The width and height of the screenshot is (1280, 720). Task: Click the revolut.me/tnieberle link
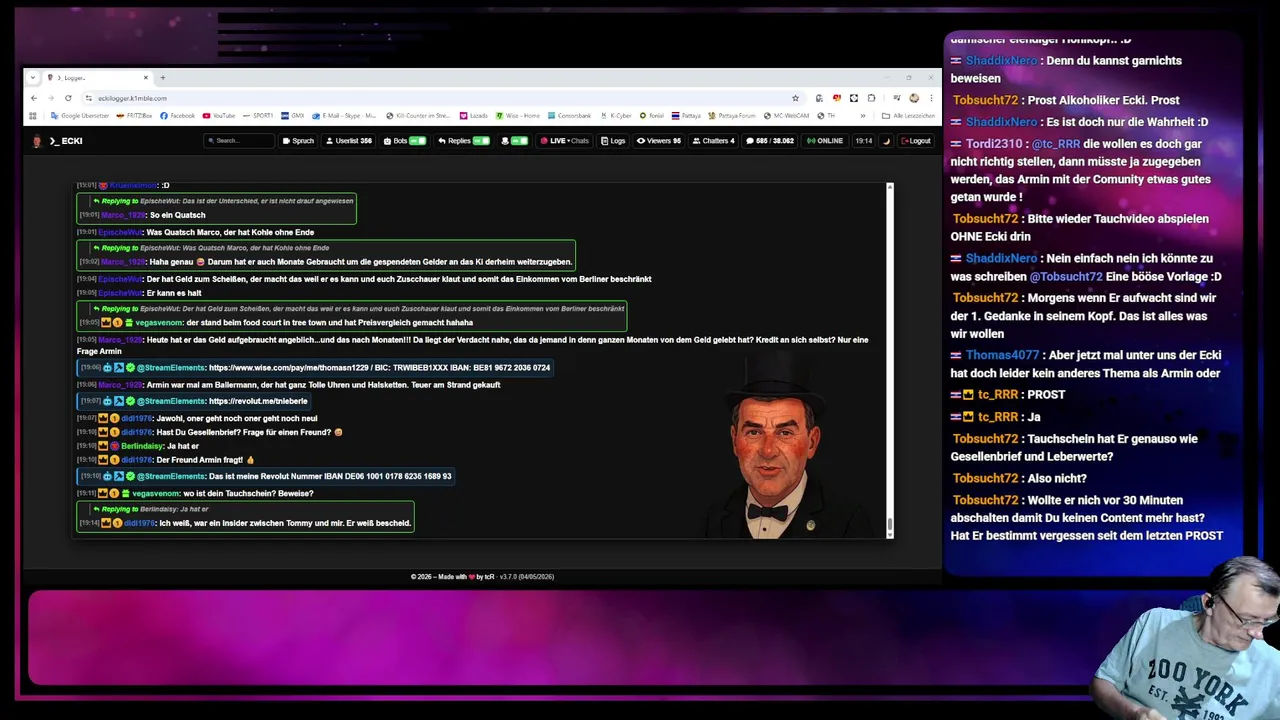coord(258,401)
